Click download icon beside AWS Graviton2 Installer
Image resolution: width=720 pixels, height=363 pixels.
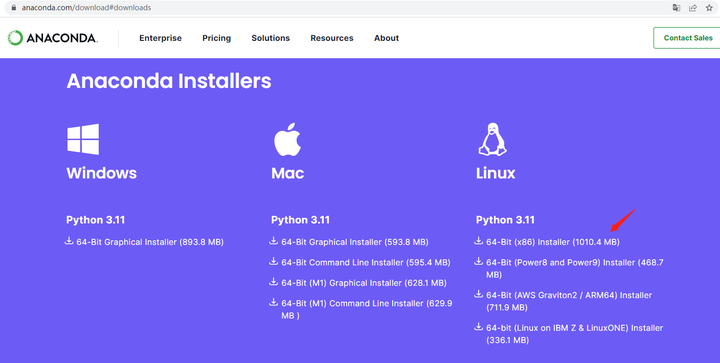tap(478, 294)
